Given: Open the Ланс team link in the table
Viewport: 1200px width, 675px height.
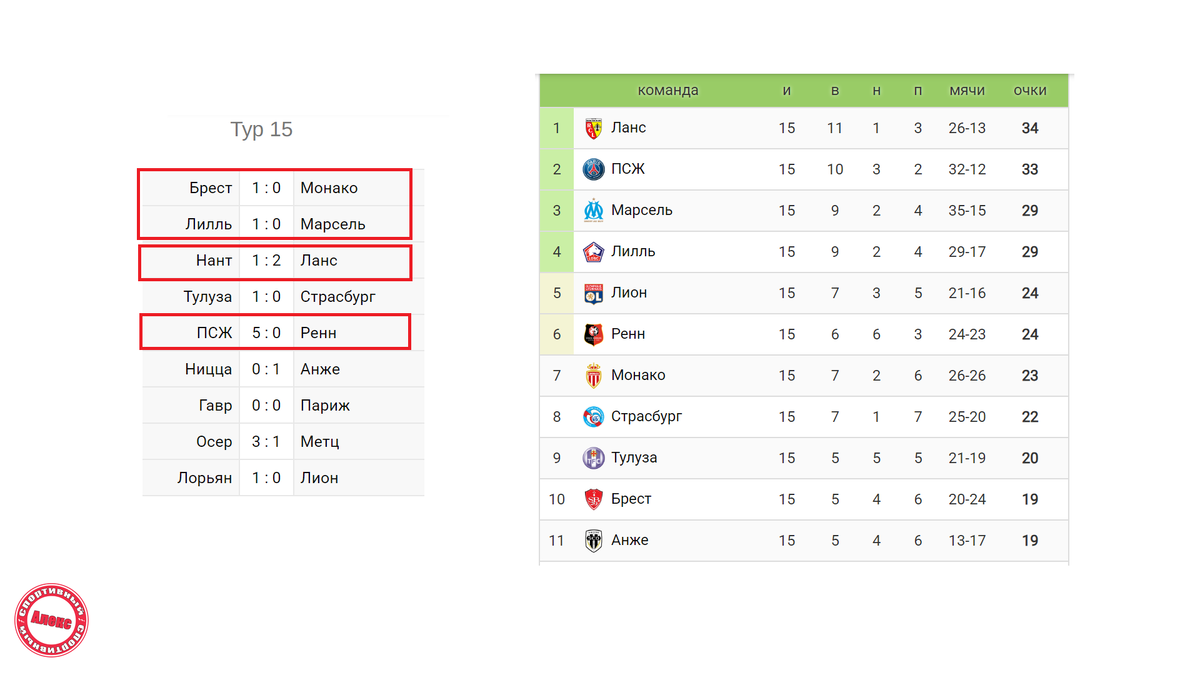Looking at the screenshot, I should [629, 128].
